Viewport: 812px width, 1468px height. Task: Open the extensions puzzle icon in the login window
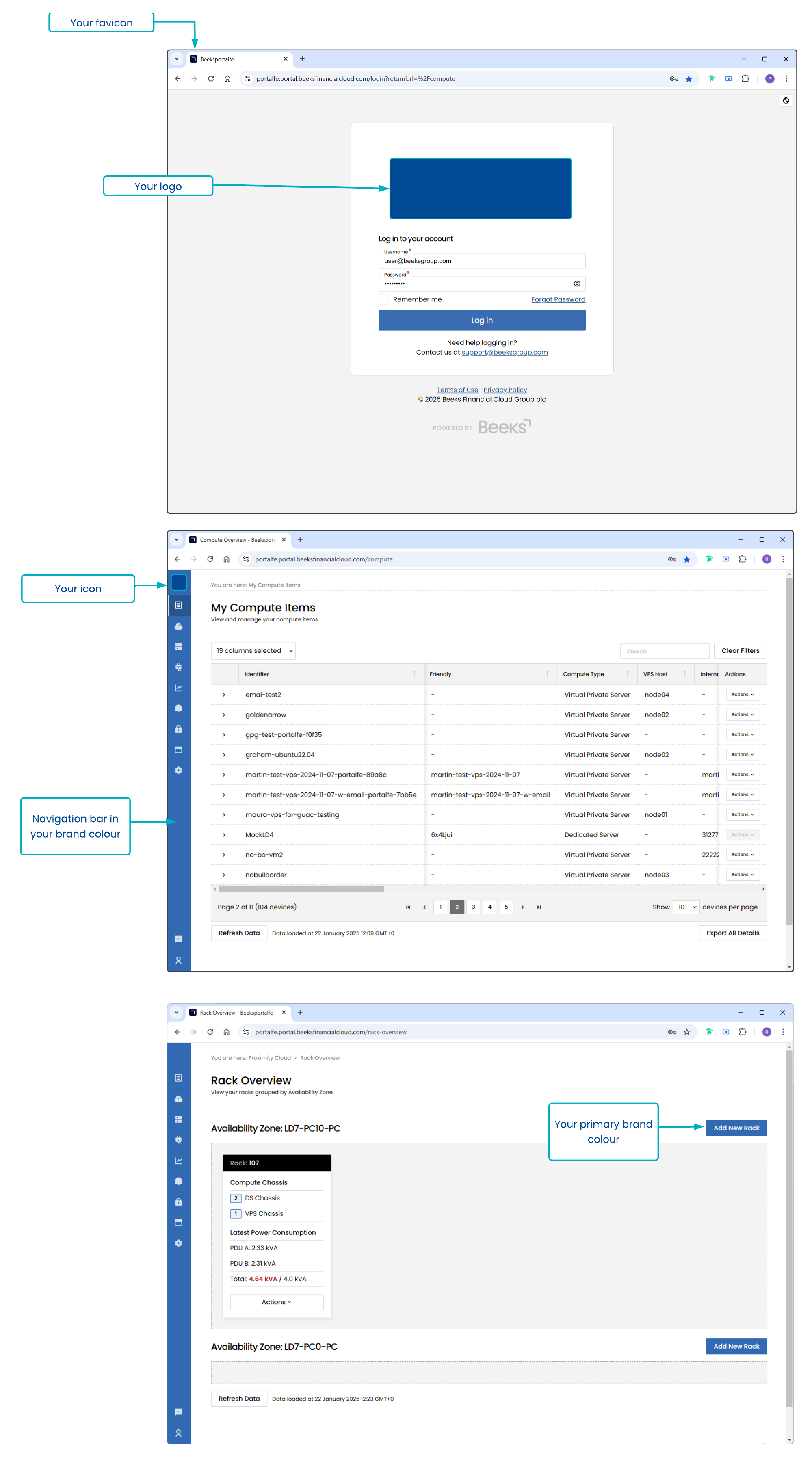click(x=745, y=79)
